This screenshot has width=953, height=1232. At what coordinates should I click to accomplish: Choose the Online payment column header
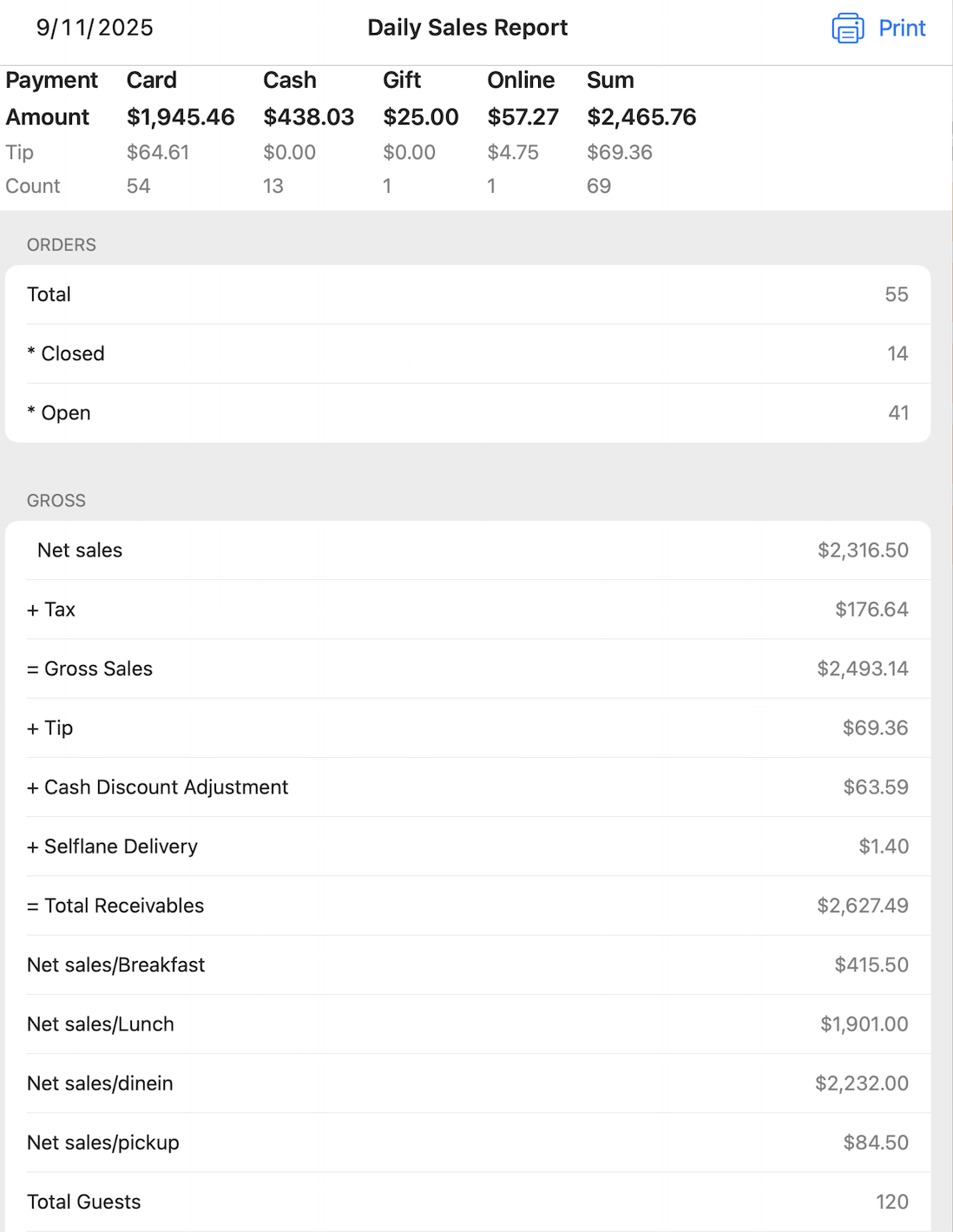[x=521, y=80]
